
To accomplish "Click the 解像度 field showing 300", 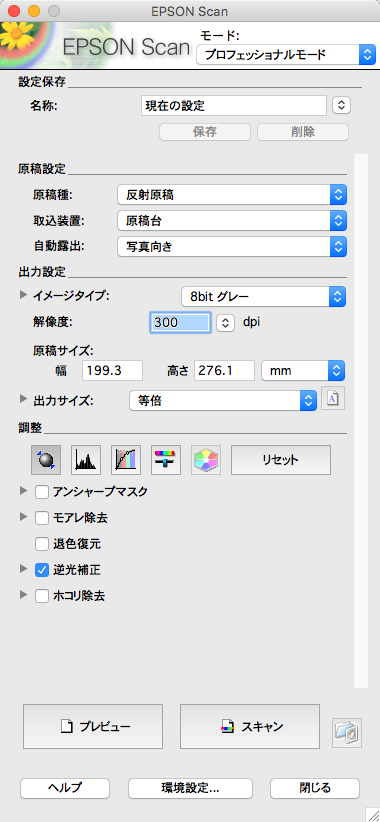I will pyautogui.click(x=181, y=322).
